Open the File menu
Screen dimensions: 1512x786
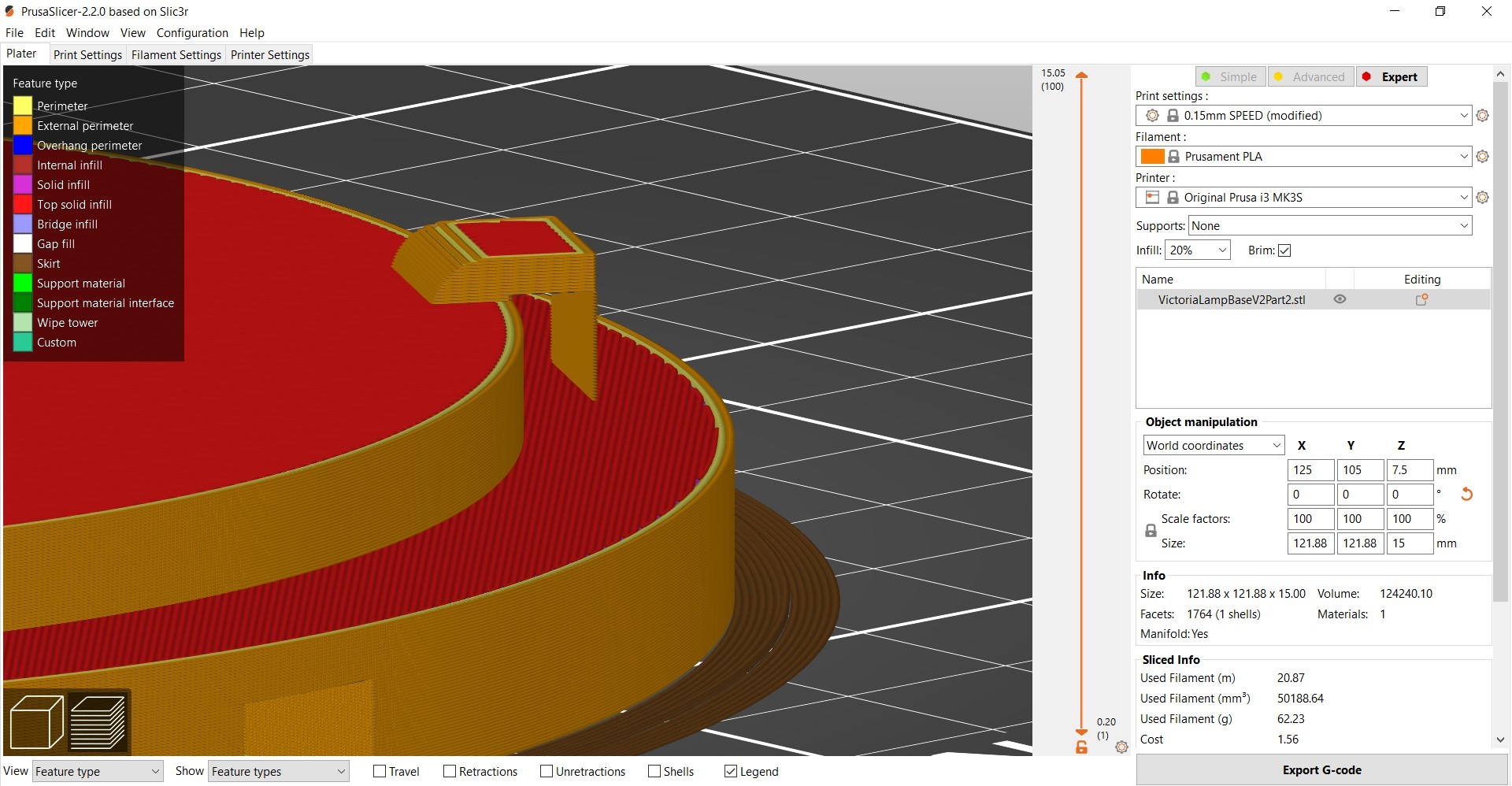click(14, 33)
